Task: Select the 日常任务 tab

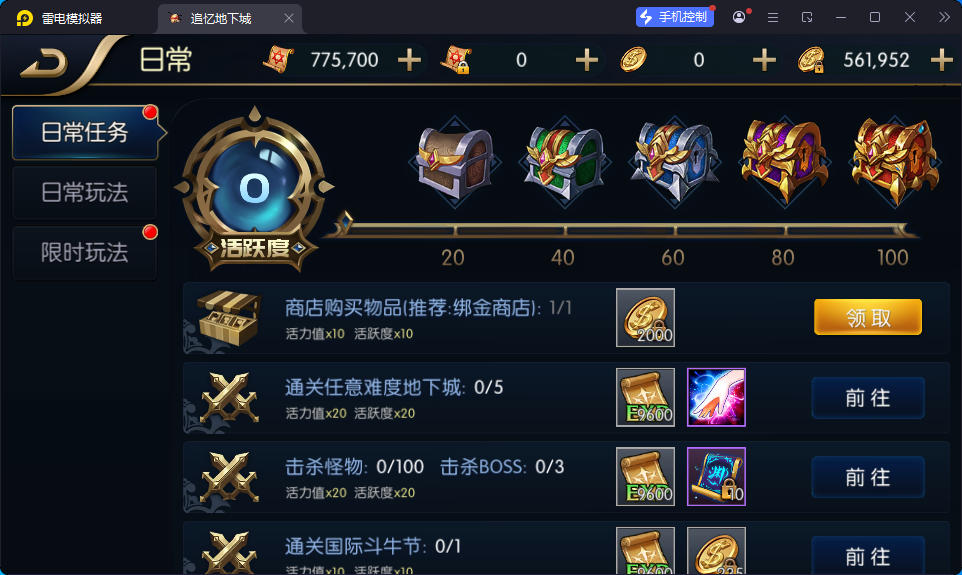Action: pyautogui.click(x=85, y=133)
